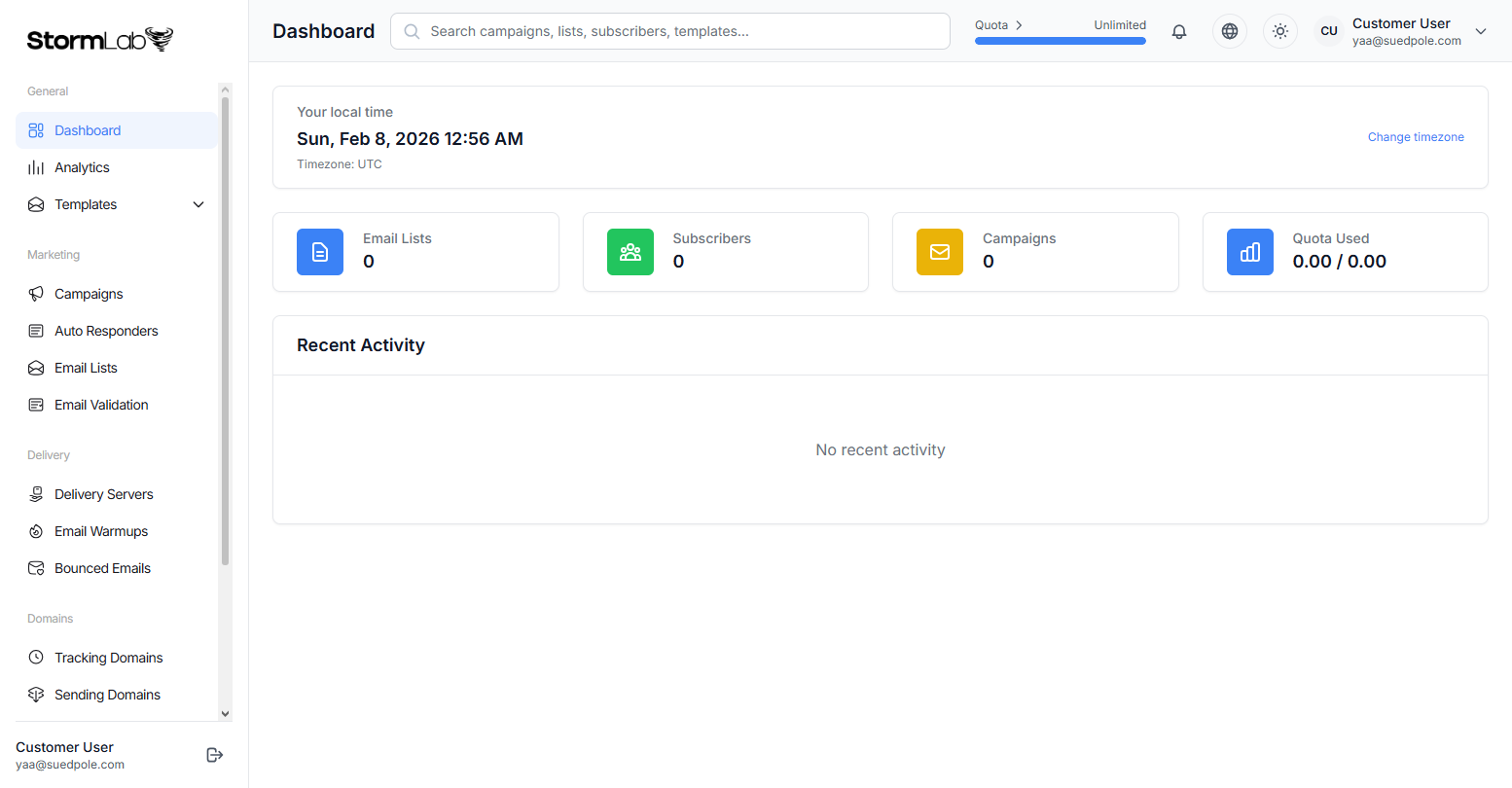This screenshot has width=1512, height=788.
Task: Expand the Quota details arrow
Action: coord(1019,25)
